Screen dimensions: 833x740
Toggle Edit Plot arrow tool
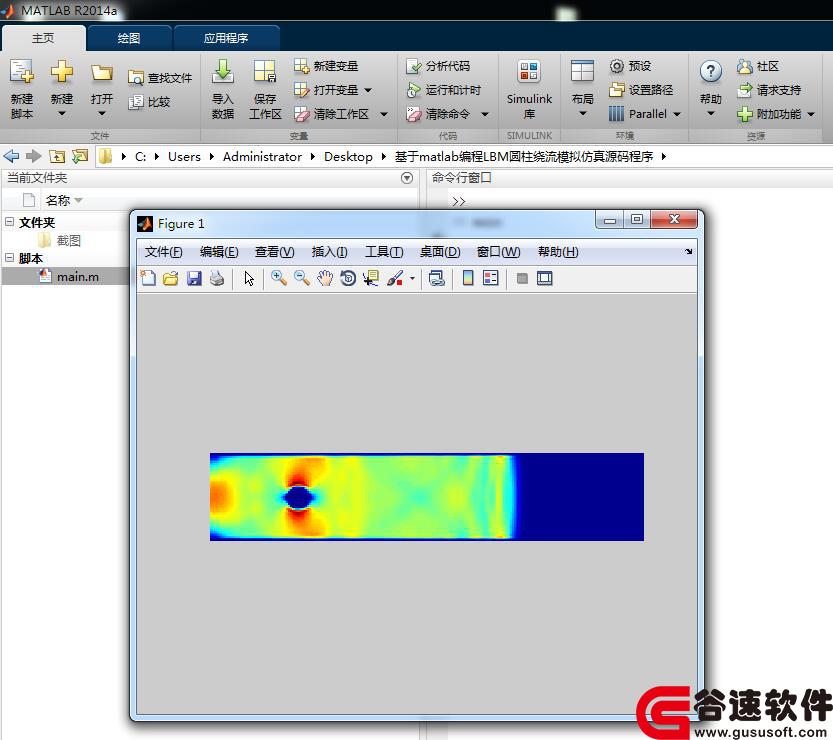pos(249,278)
